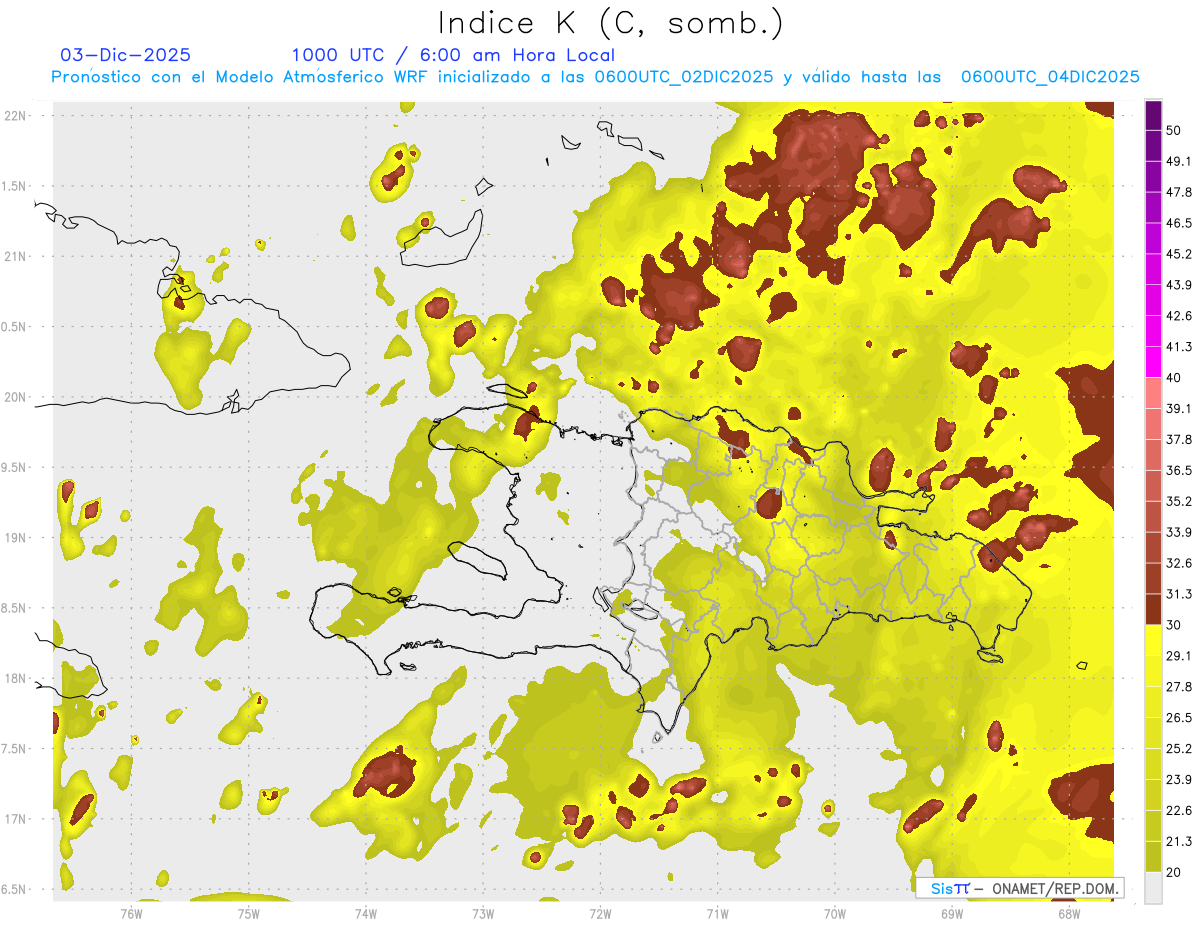Click the '35.2' color scale label
This screenshot has width=1200, height=927.
[1178, 501]
